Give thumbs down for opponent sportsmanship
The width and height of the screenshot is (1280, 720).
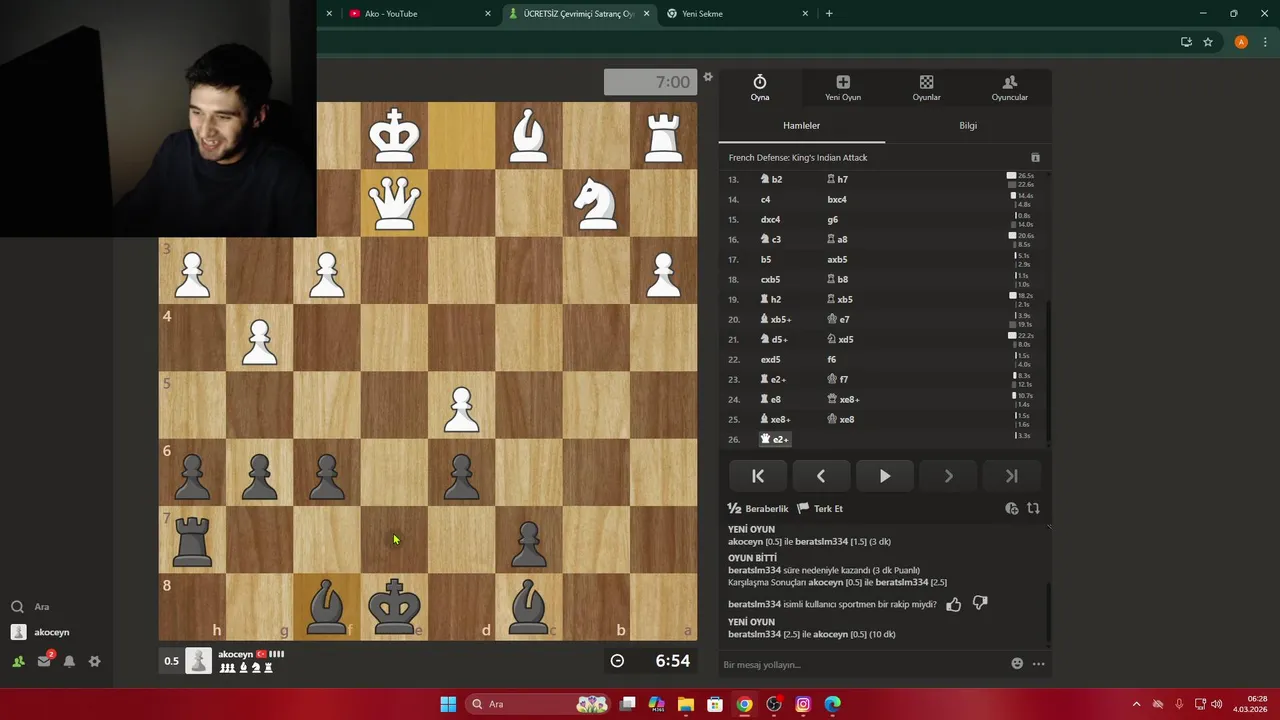(x=980, y=604)
